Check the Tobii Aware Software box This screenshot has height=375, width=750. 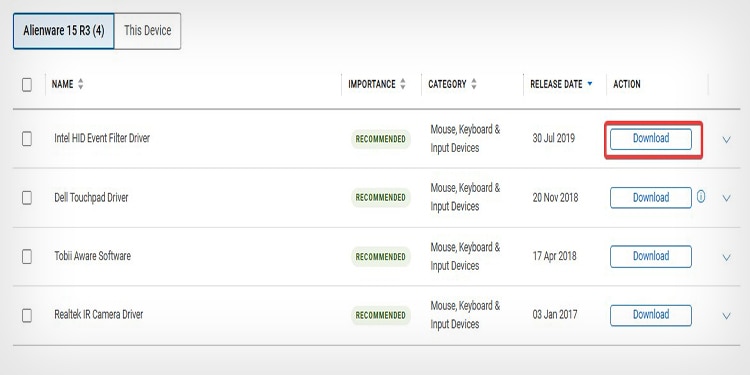27,256
